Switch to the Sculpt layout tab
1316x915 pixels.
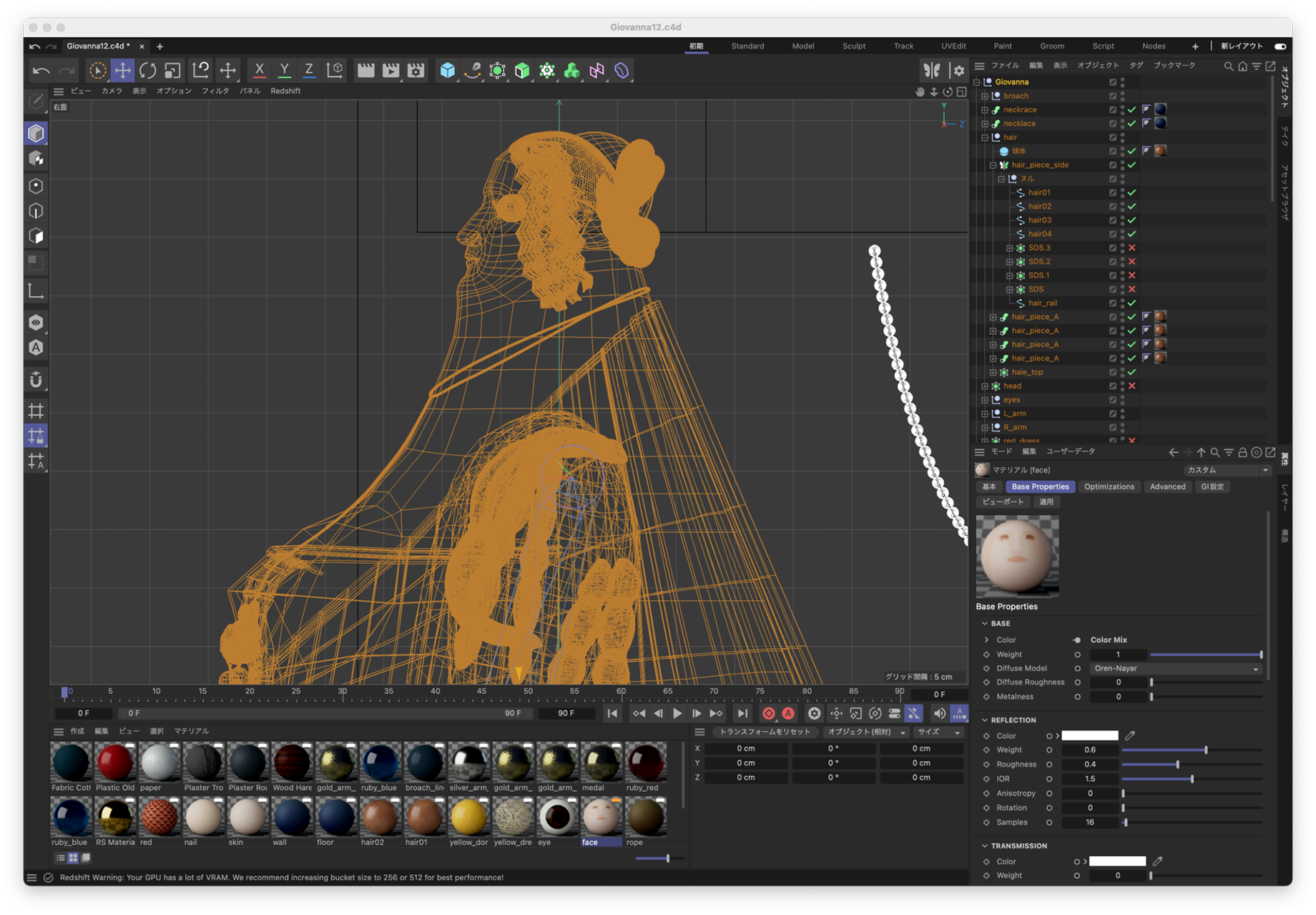(853, 46)
